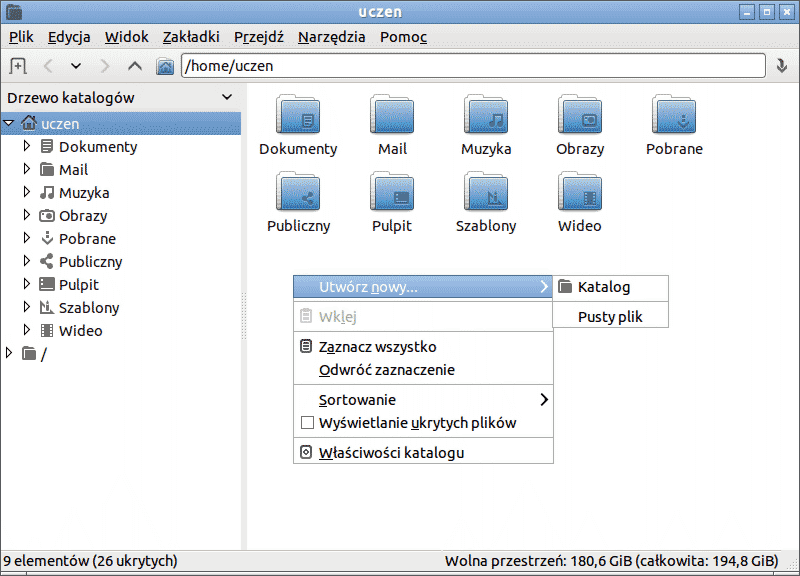Go up to the parent folder
The width and height of the screenshot is (800, 576).
tap(135, 66)
